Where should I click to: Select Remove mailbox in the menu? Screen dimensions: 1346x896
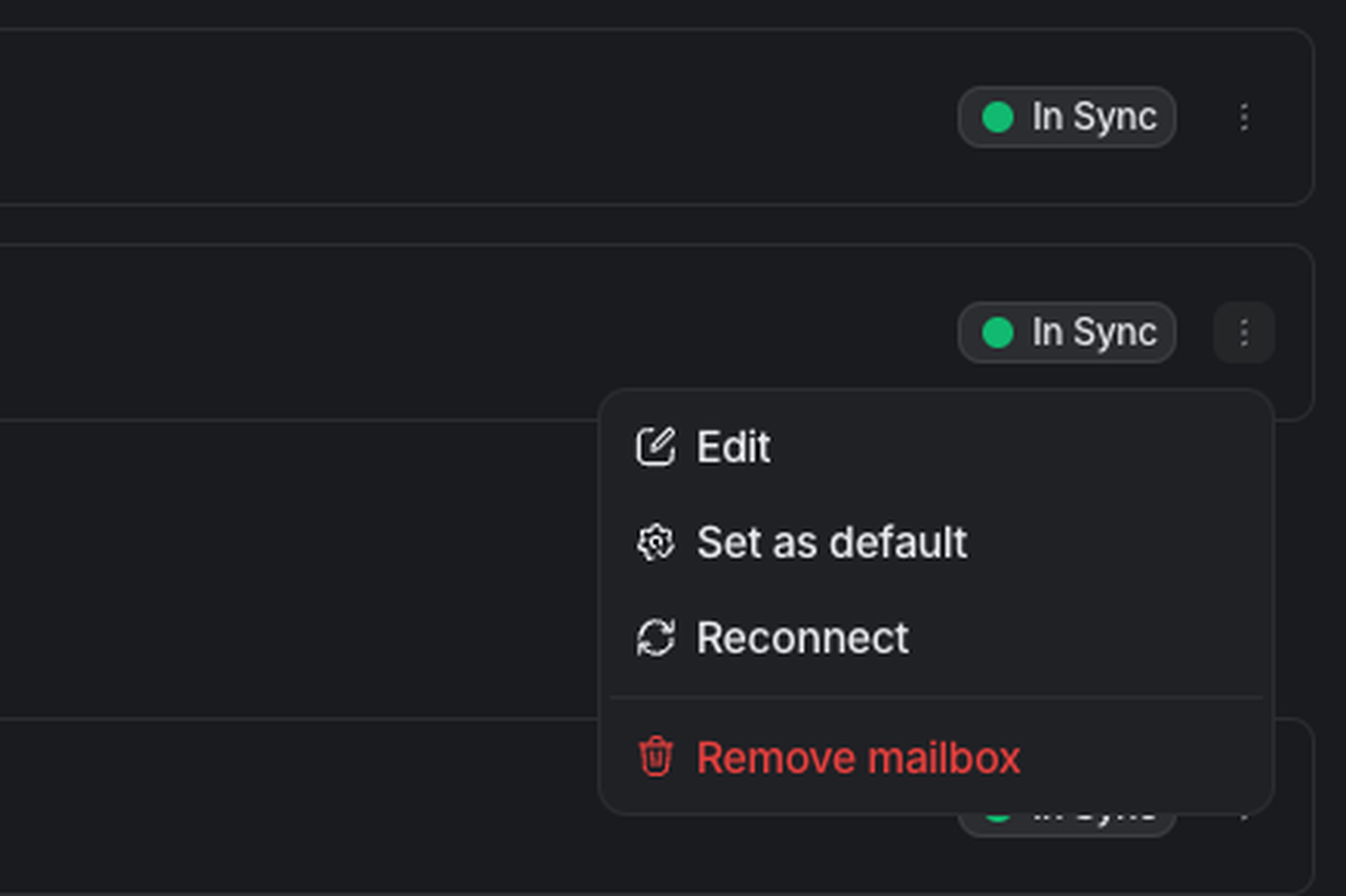(858, 758)
